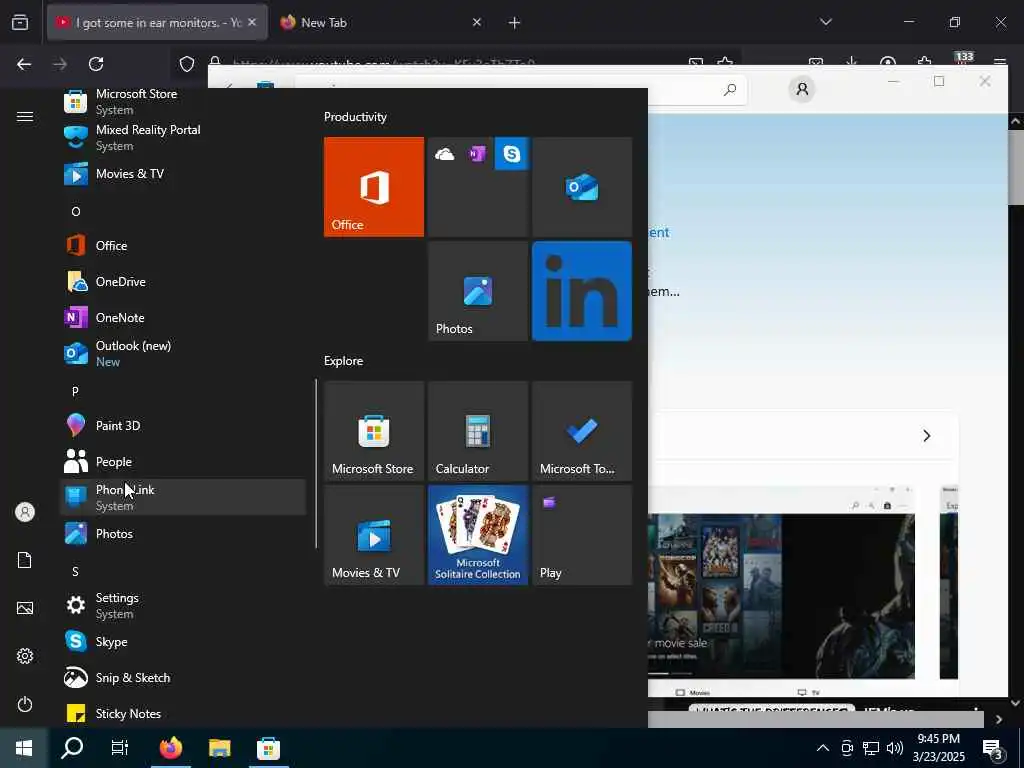This screenshot has width=1024, height=768.
Task: Open Snip & Sketch
Action: (x=183, y=677)
